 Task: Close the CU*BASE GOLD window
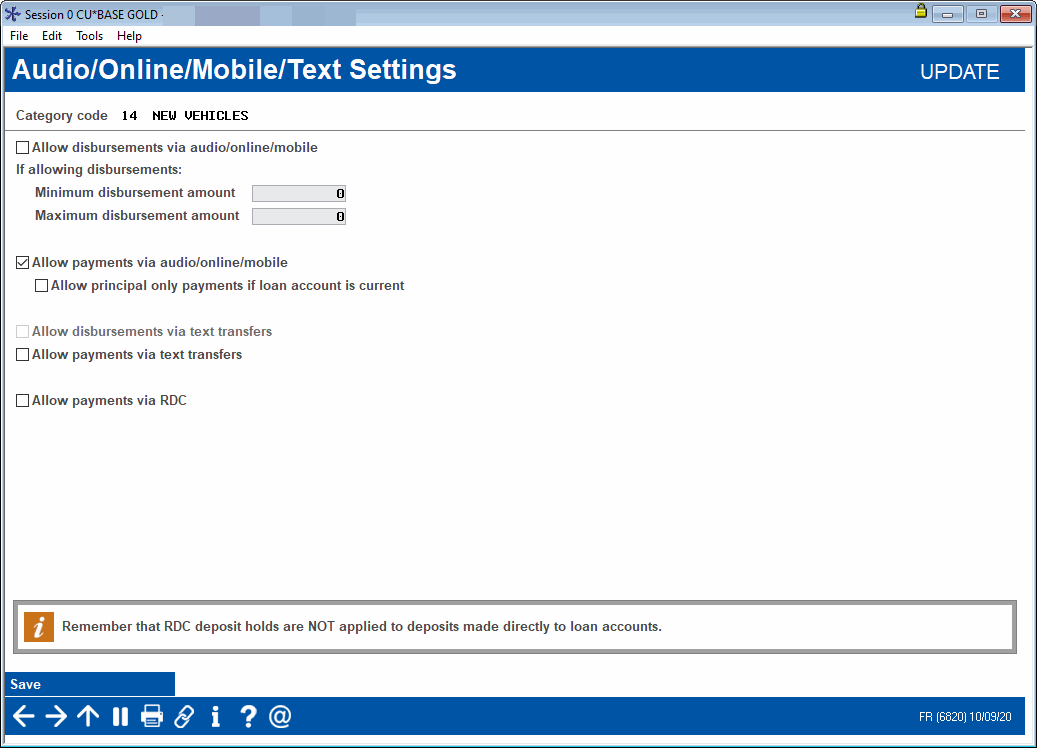click(x=1015, y=13)
